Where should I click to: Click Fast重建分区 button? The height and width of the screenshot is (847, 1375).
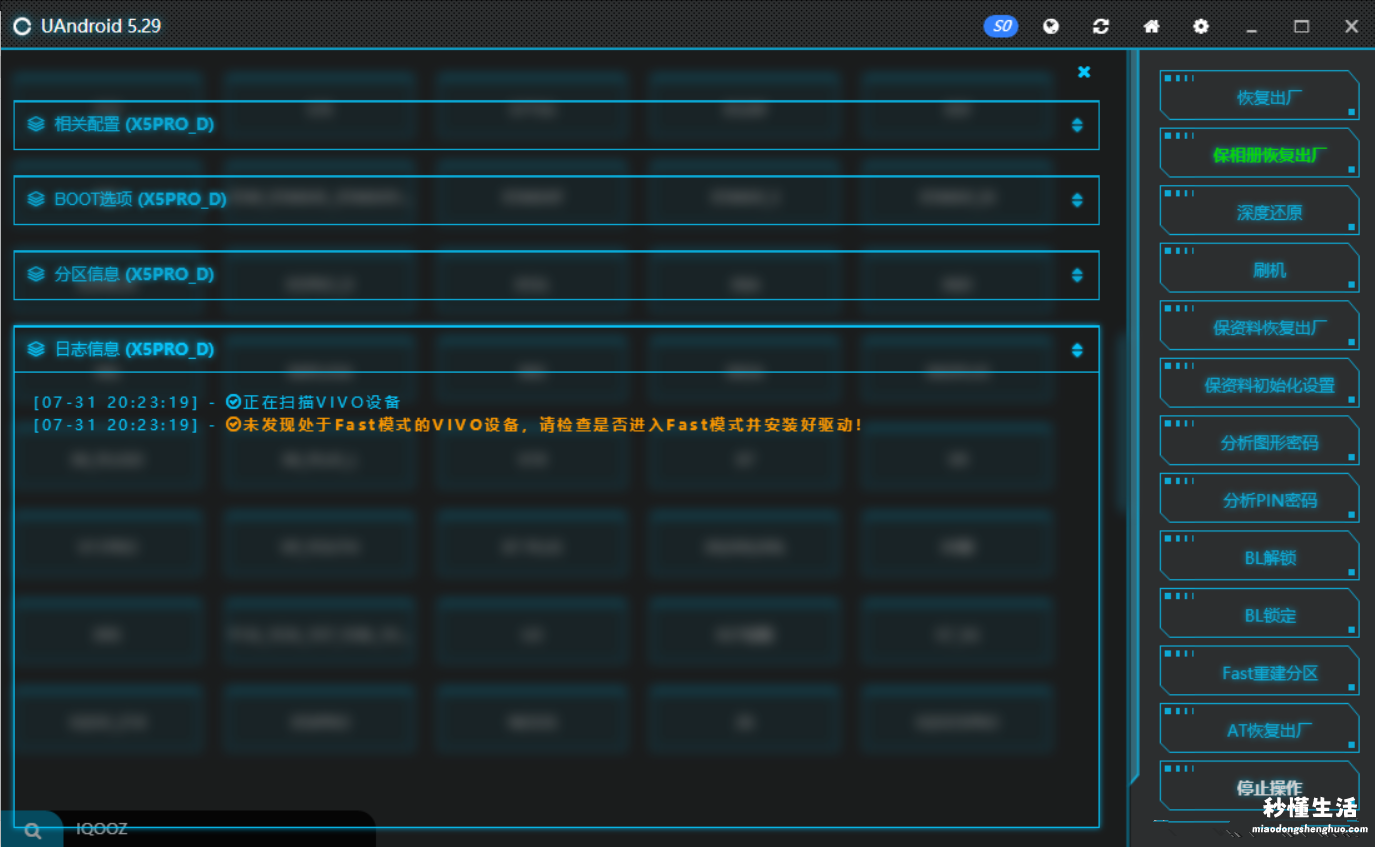tap(1260, 670)
